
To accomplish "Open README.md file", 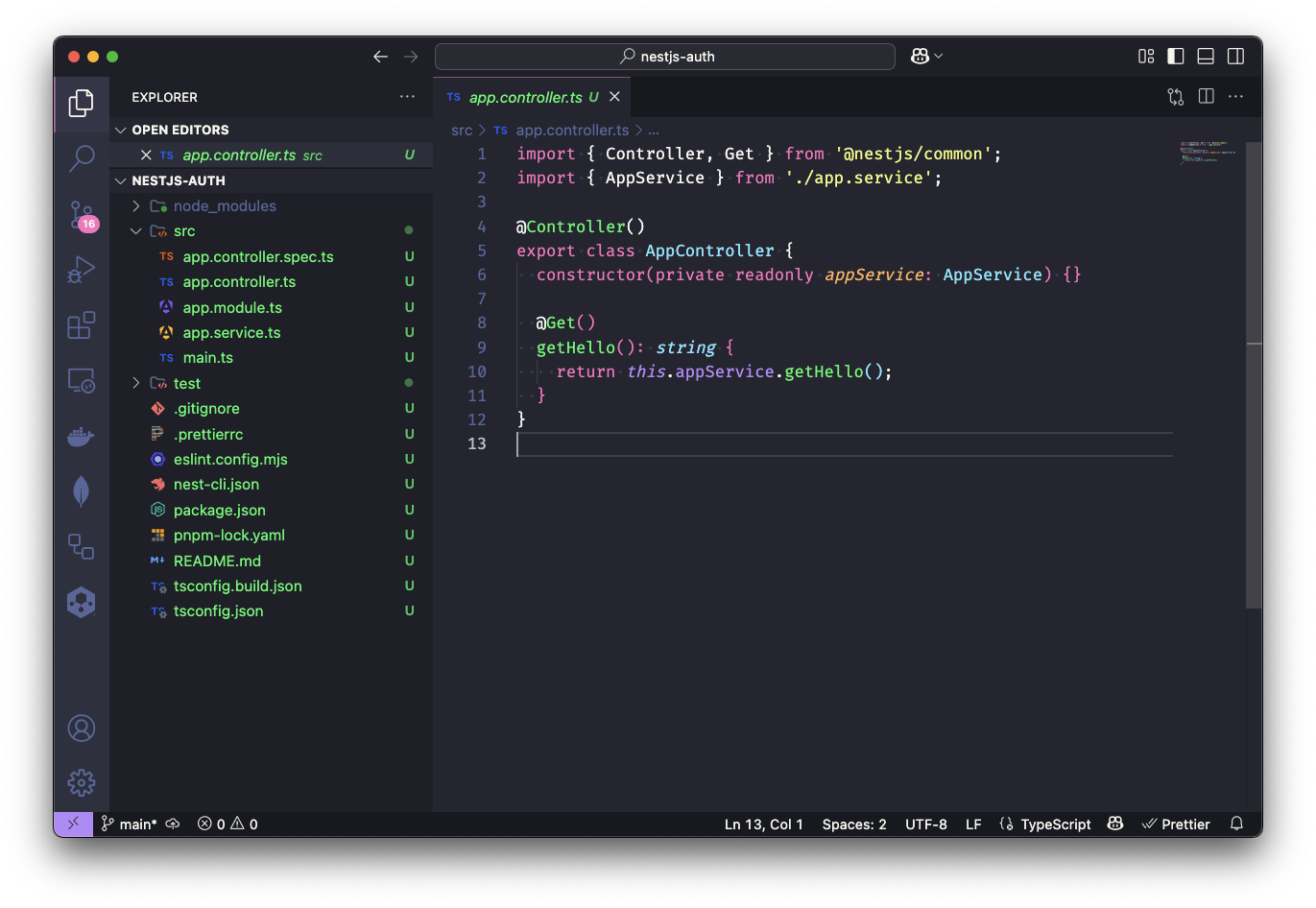I will point(272,562).
